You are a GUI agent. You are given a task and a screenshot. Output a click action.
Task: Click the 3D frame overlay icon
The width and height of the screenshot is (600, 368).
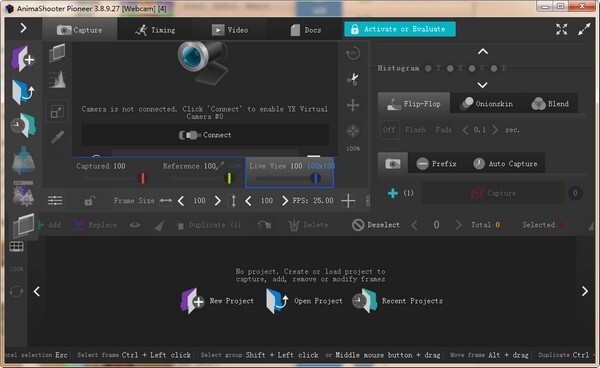[x=57, y=53]
